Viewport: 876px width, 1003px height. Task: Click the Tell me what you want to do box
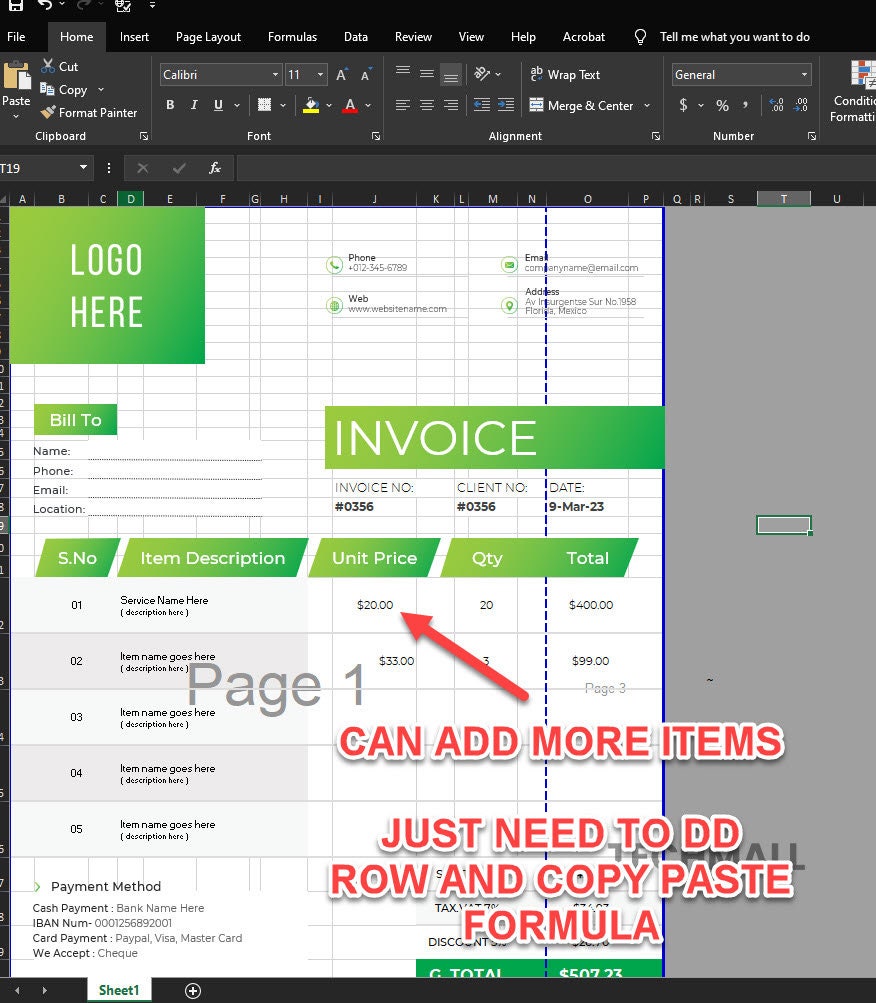[735, 37]
